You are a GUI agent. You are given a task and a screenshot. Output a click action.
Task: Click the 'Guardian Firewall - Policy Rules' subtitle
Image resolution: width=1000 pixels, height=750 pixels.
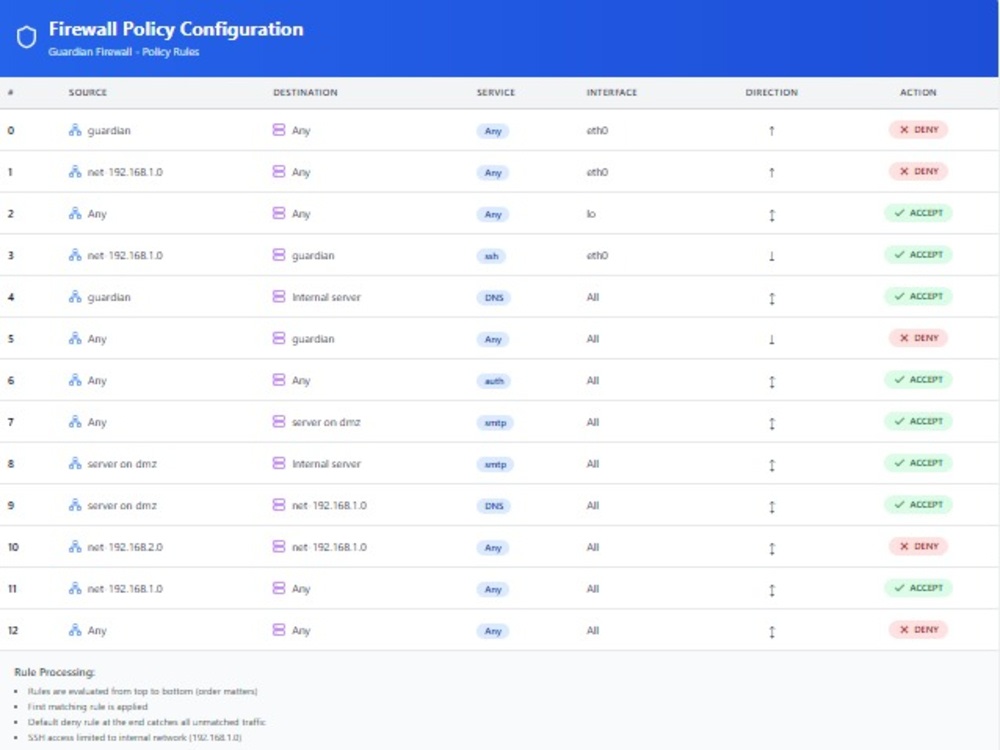click(x=124, y=52)
